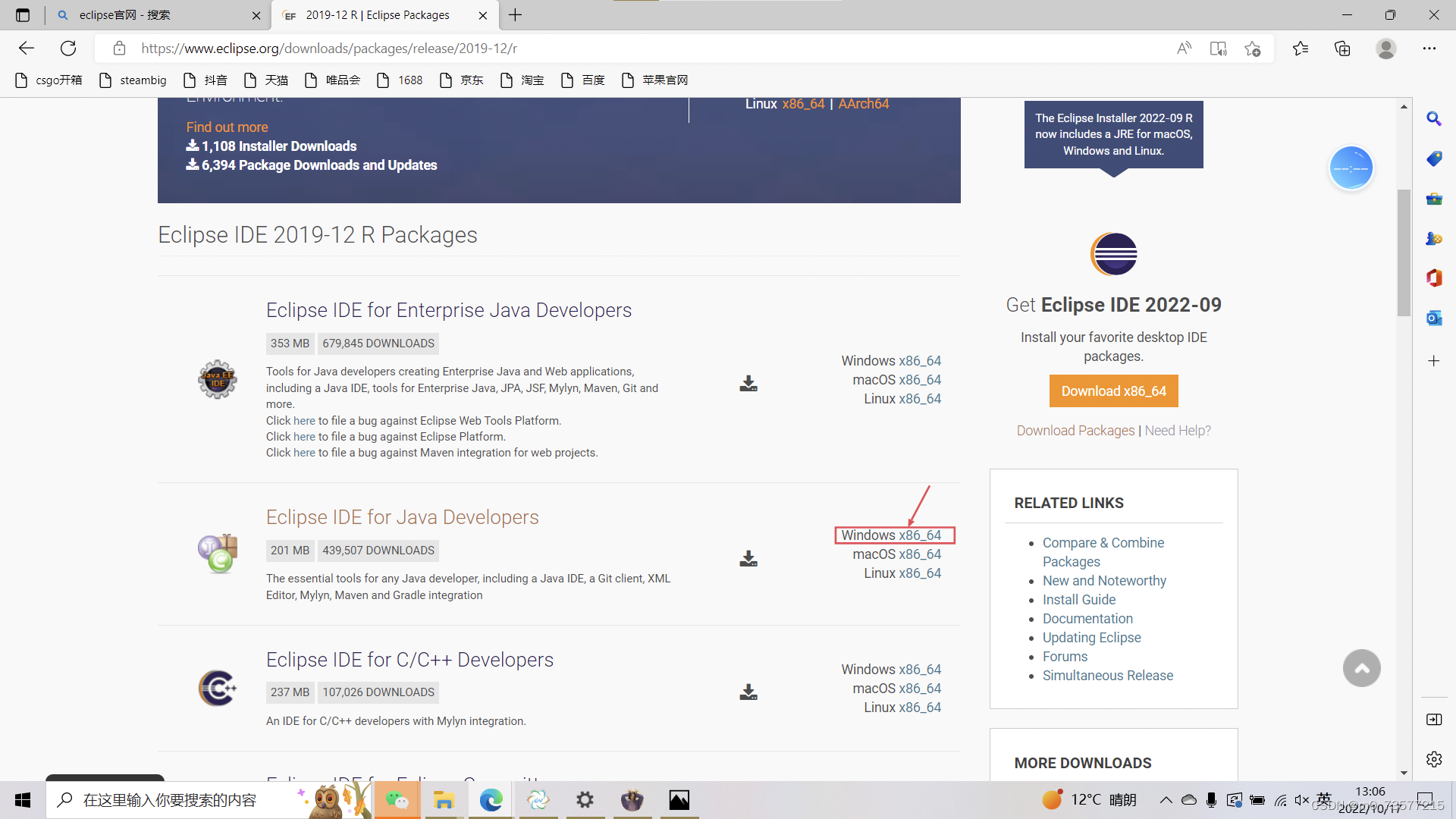Screen dimensions: 1456x819
Task: Click the AArch64 Linux link in banner
Action: (864, 104)
